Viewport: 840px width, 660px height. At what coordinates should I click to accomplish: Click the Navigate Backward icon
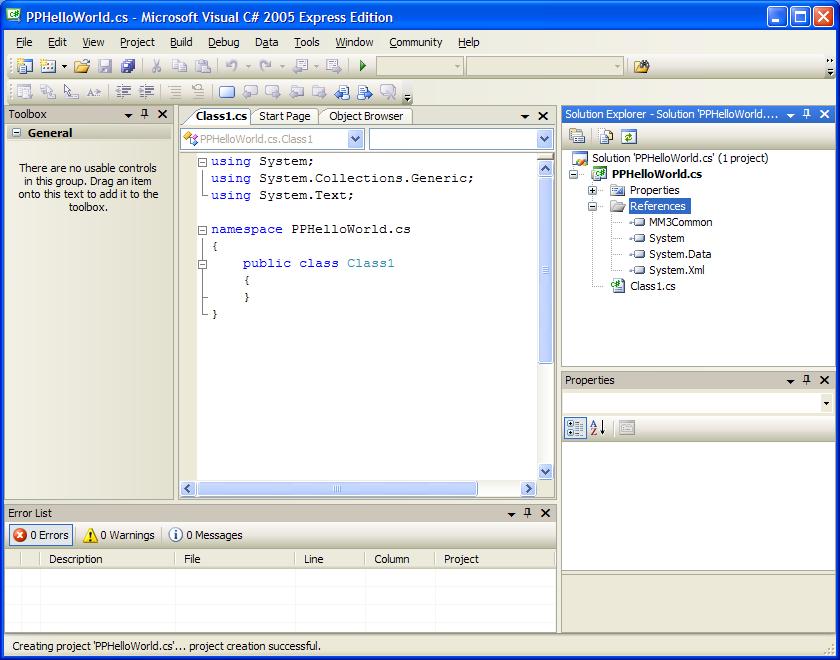click(x=301, y=66)
